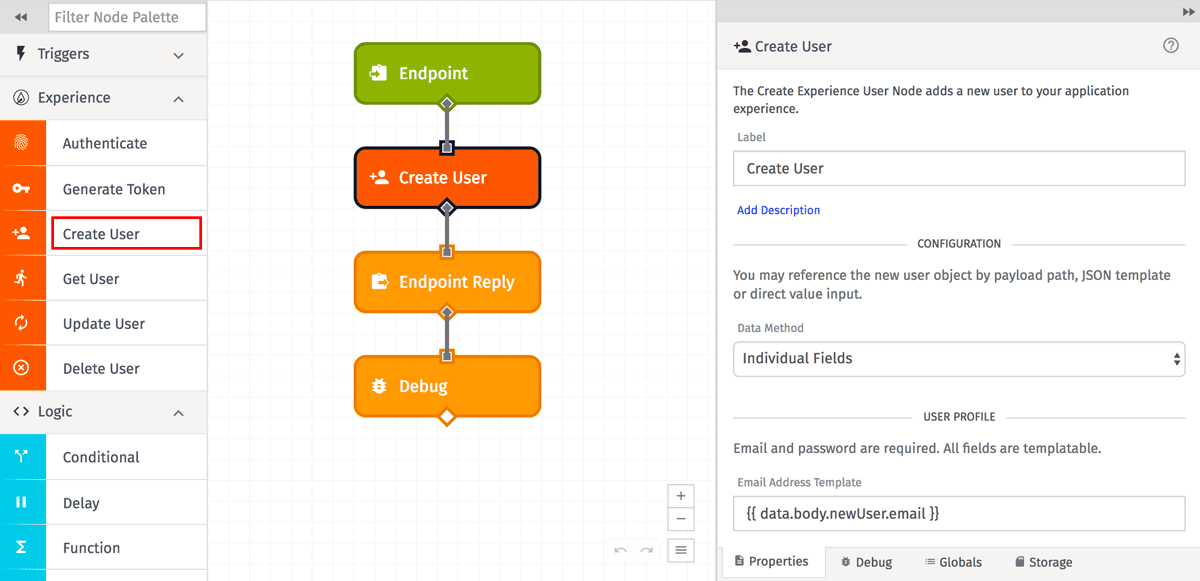
Task: Select the Endpoint Reply node on canvas
Action: [447, 282]
